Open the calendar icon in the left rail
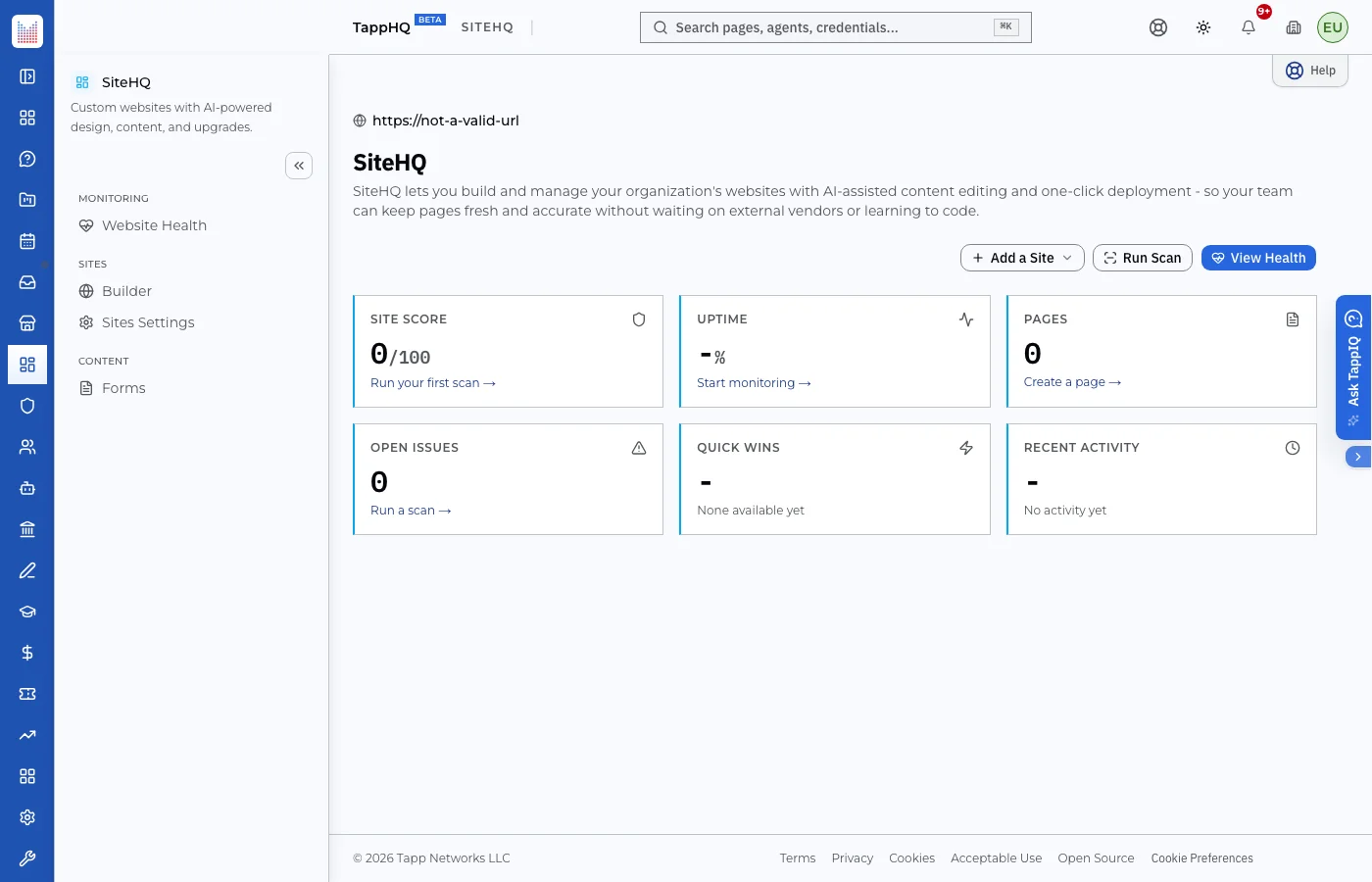The height and width of the screenshot is (882, 1372). (x=27, y=241)
